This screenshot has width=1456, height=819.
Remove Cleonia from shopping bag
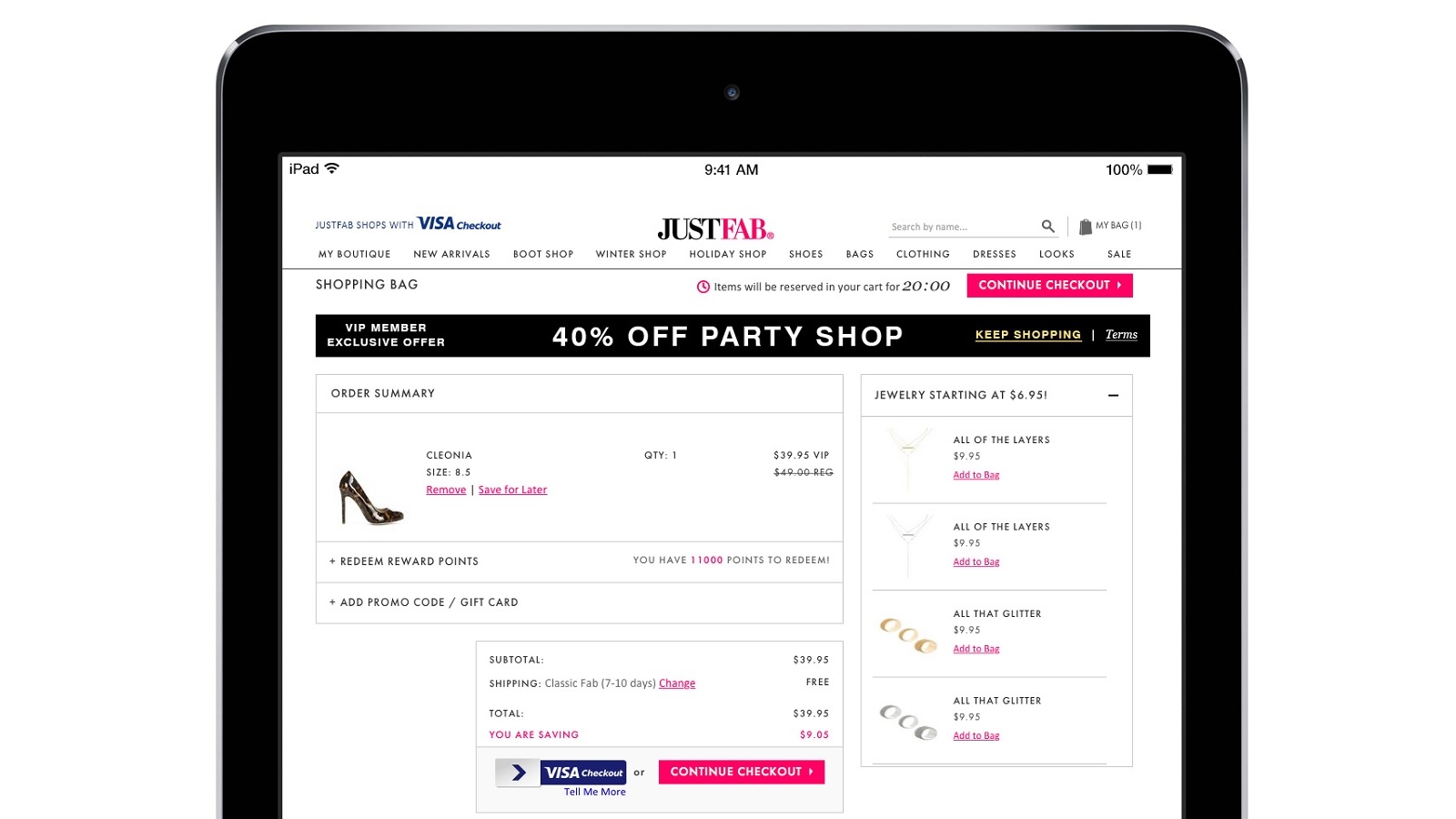446,490
